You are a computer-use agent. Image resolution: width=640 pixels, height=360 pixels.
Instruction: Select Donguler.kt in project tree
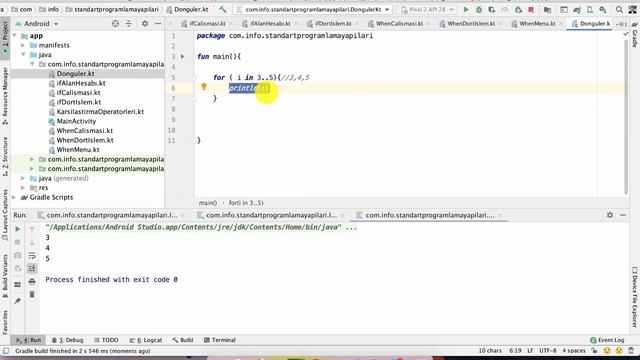tap(76, 74)
